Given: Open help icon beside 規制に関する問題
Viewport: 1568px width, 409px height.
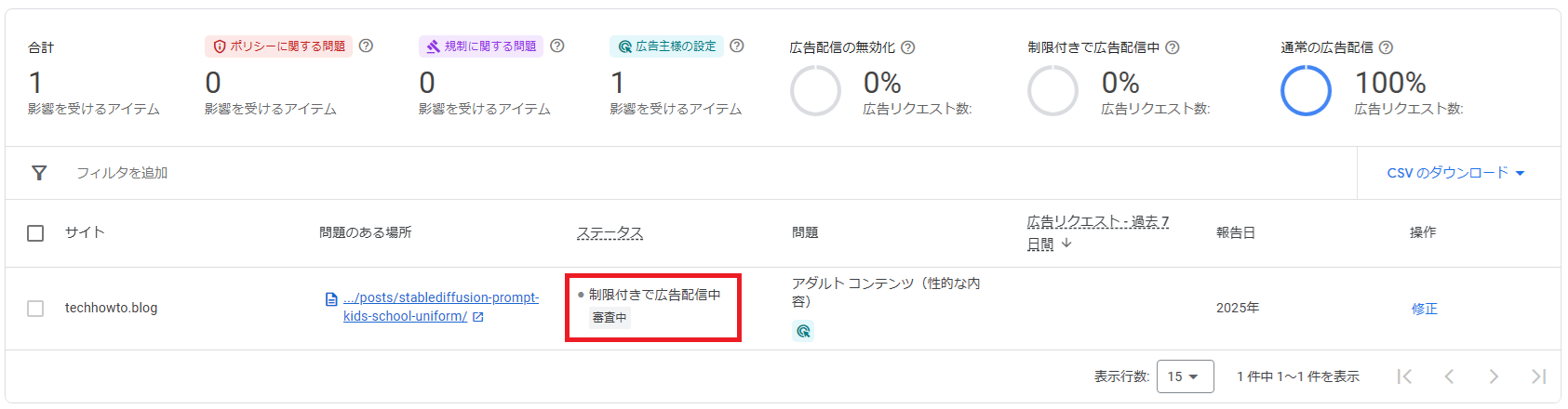Looking at the screenshot, I should 557,46.
